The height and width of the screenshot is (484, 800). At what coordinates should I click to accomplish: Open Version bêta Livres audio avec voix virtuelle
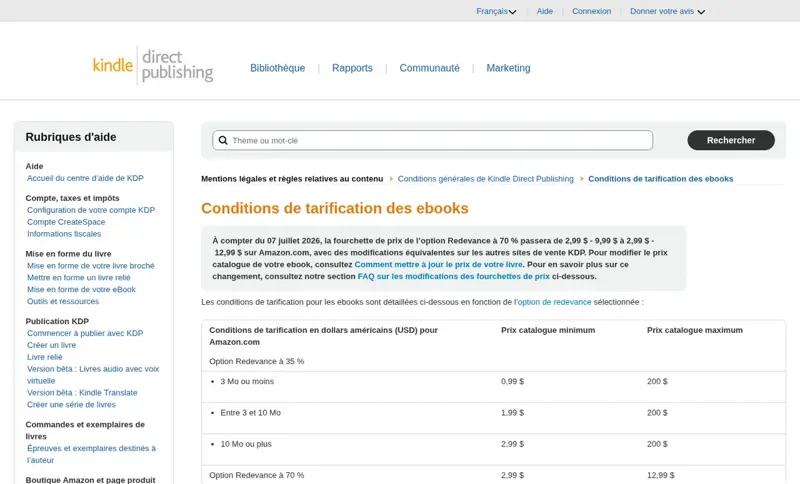[93, 375]
